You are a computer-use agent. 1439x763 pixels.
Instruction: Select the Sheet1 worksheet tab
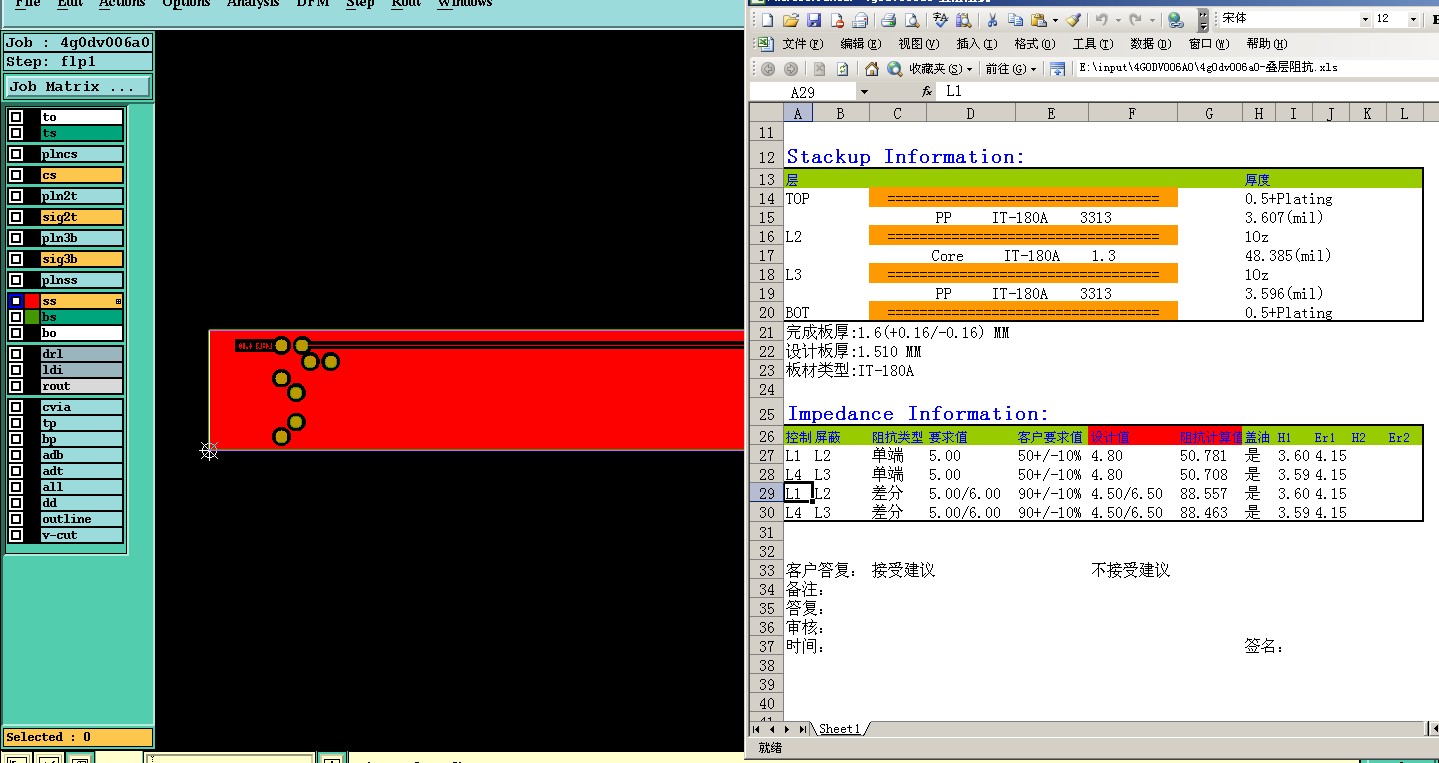tap(839, 729)
